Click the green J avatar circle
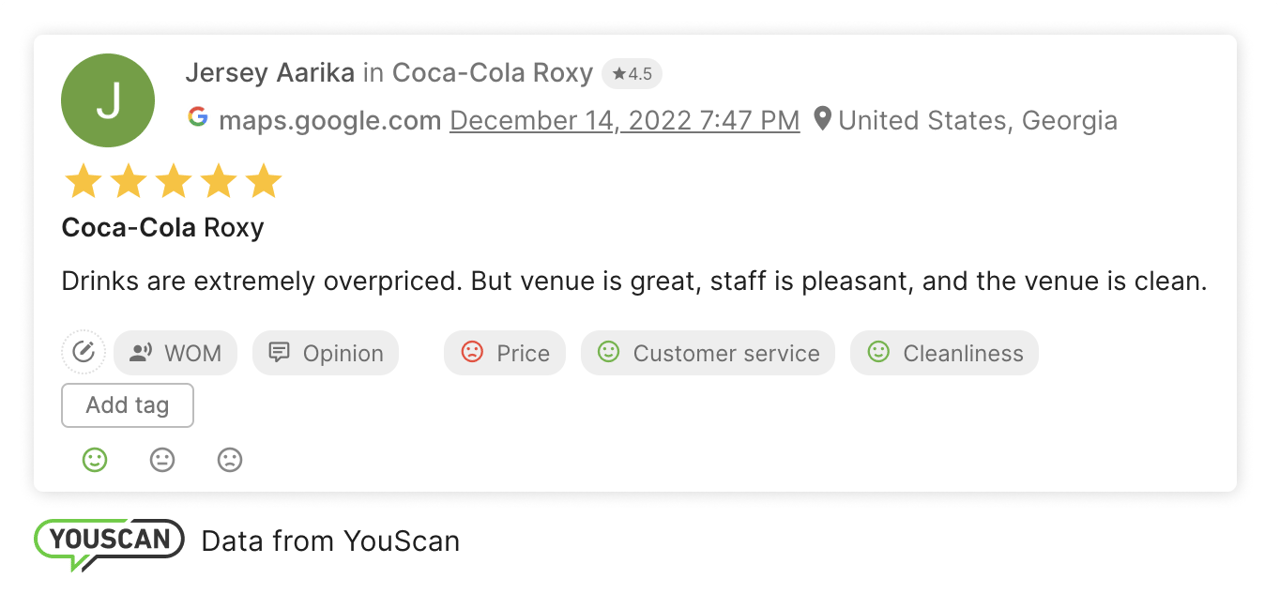The height and width of the screenshot is (594, 1280). [x=108, y=100]
